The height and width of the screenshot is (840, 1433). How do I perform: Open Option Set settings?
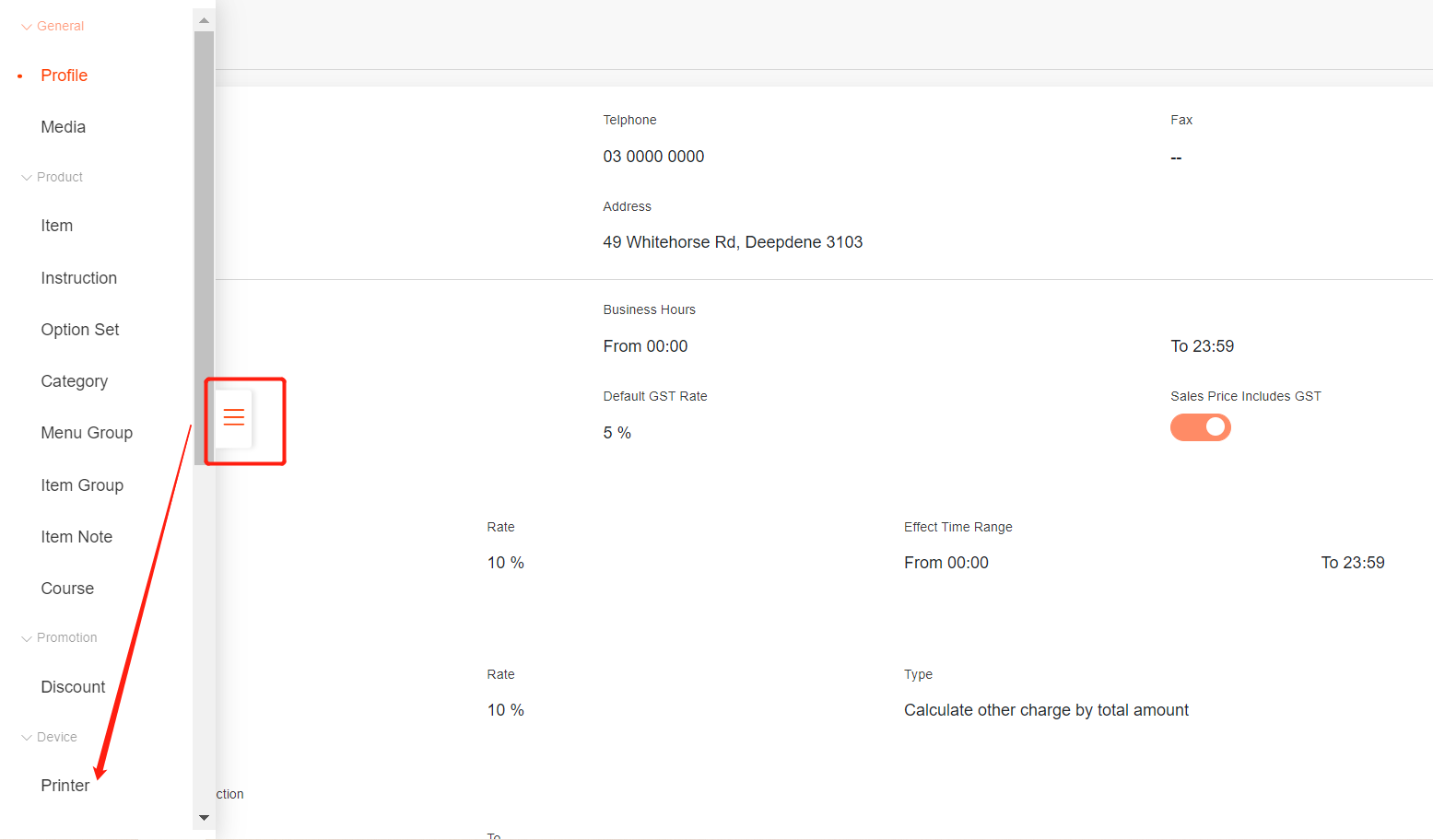coord(80,330)
